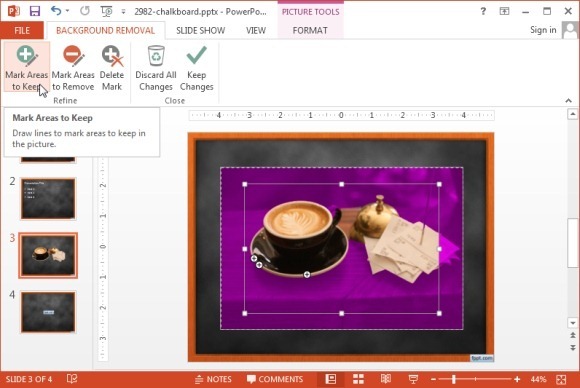Switch to Slide Sorter view
580x388 pixels.
[358, 379]
